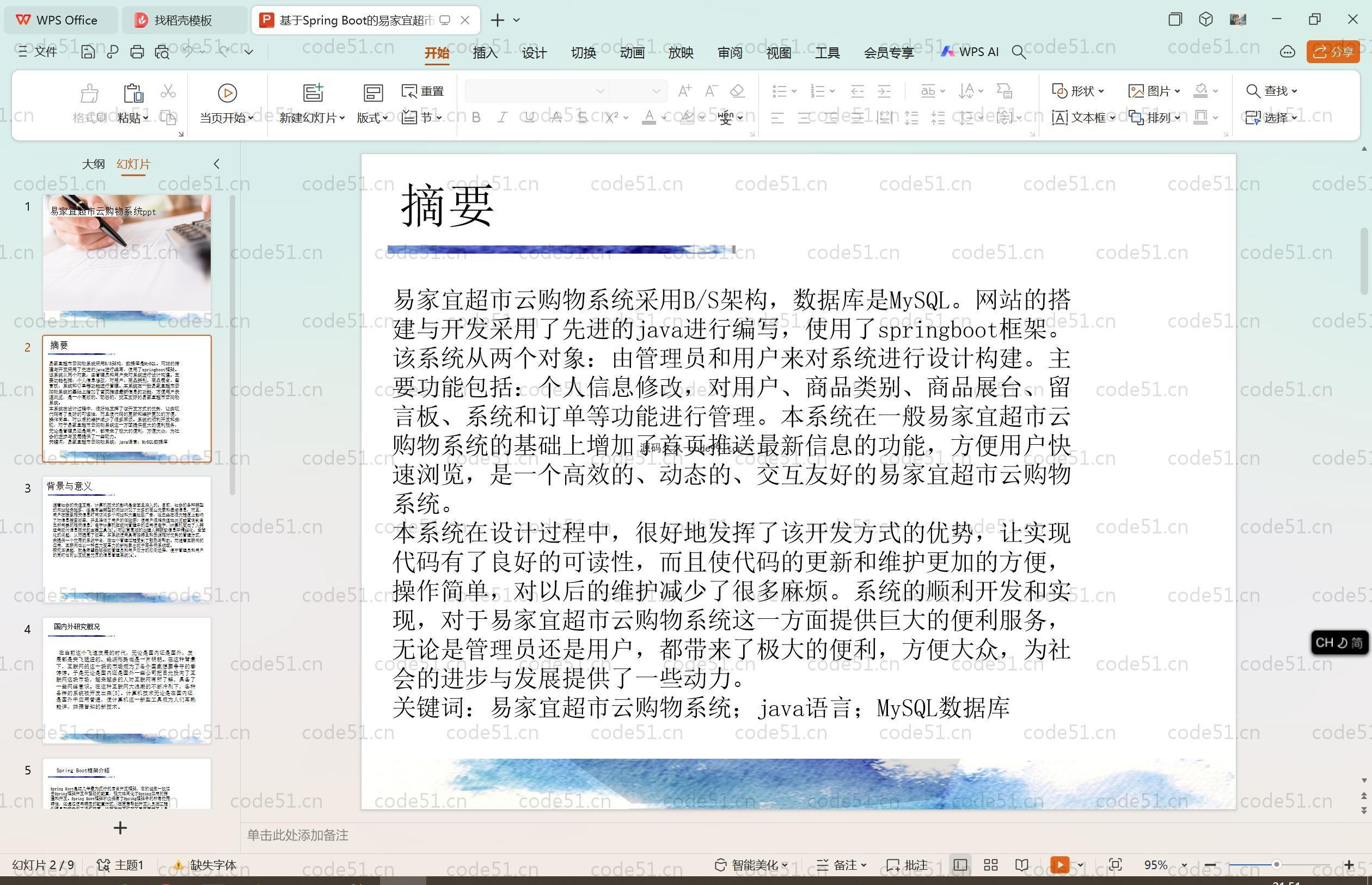Open Print Preview icon
The image size is (1372, 885).
point(162,52)
